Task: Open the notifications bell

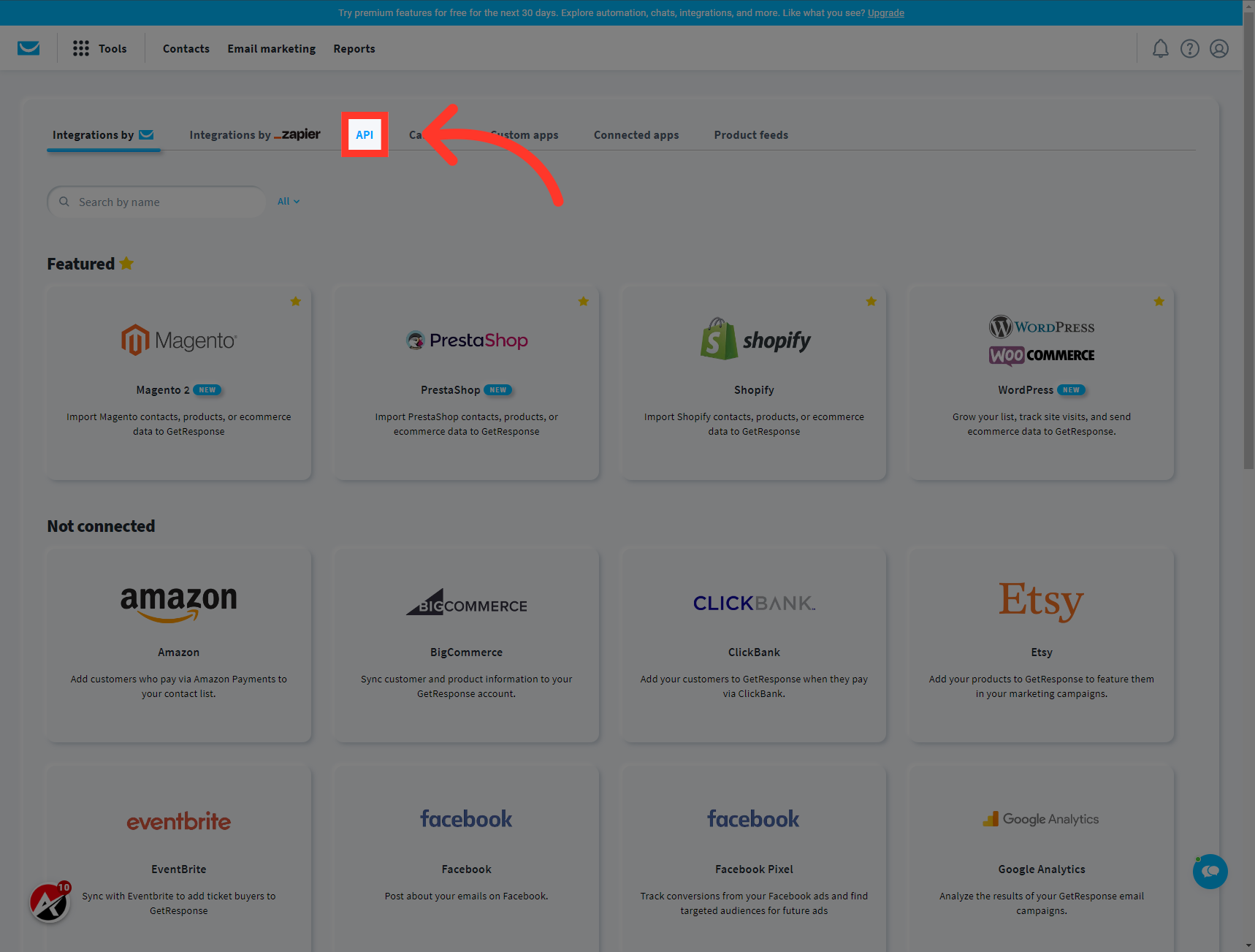Action: tap(1160, 48)
